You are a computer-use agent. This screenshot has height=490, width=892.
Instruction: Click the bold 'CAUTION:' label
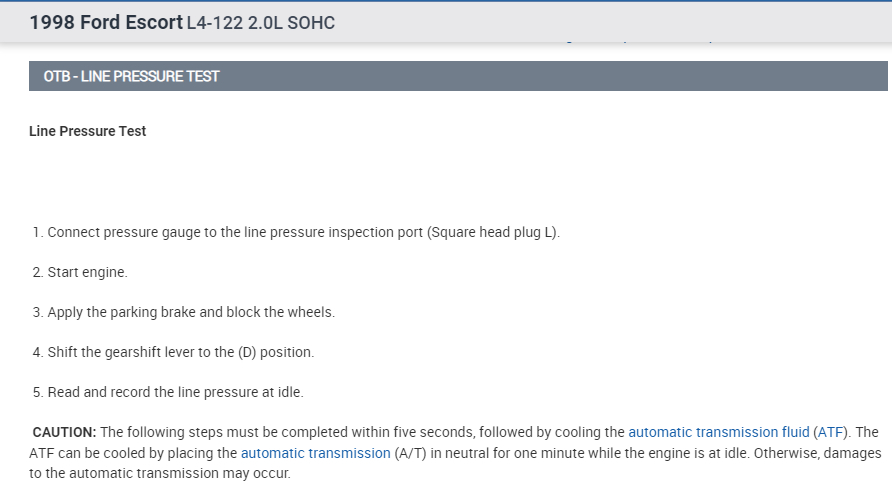64,432
